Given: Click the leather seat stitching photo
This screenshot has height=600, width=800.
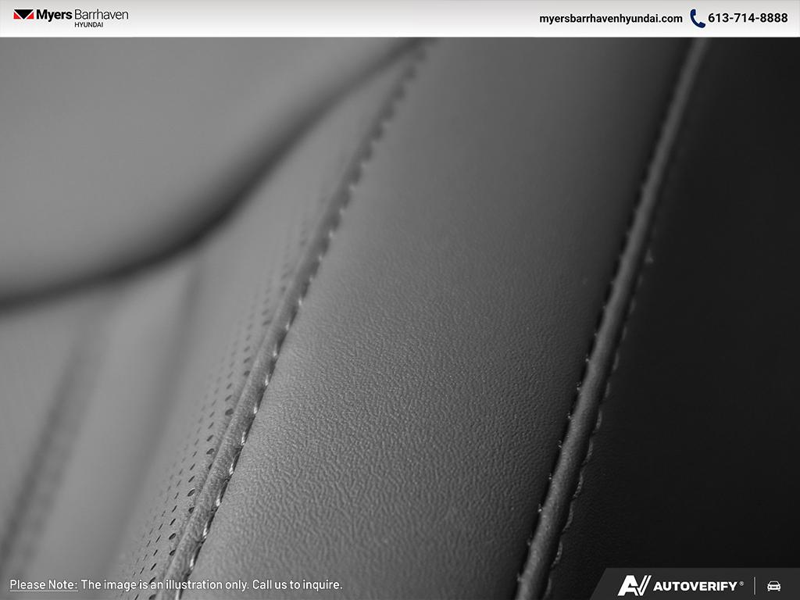Looking at the screenshot, I should pos(400,318).
